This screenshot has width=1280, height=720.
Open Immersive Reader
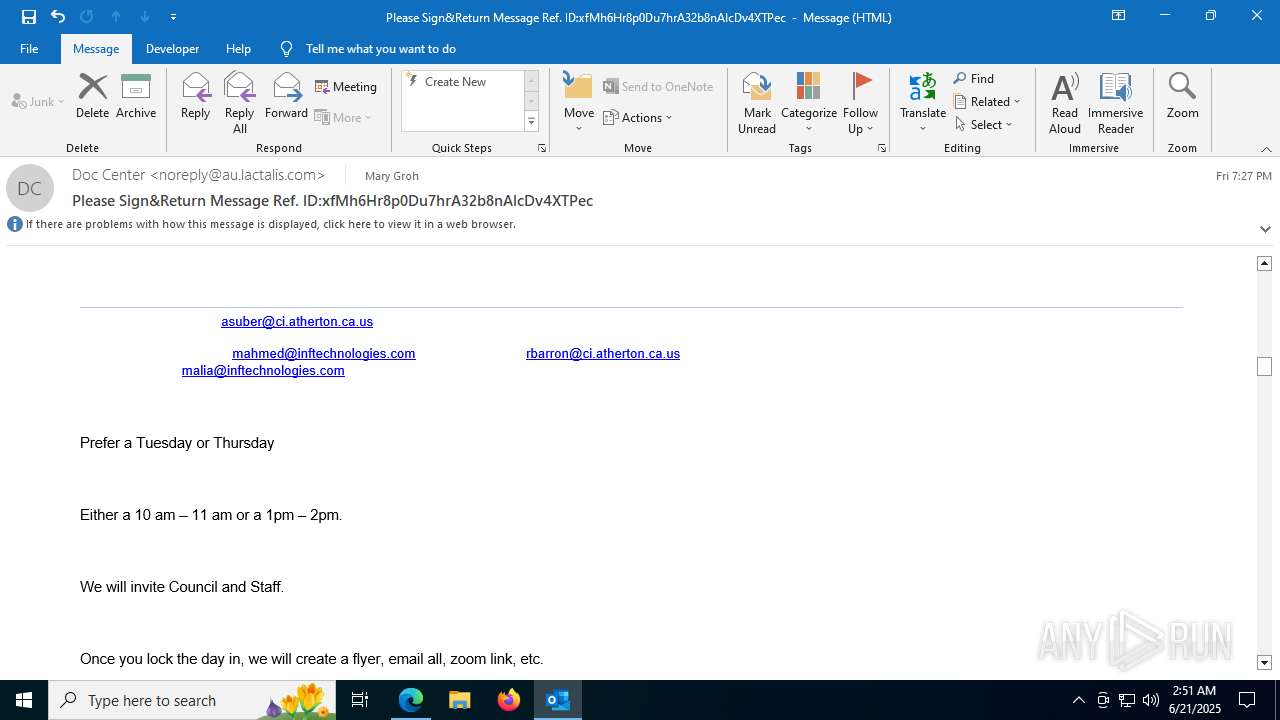point(1115,102)
